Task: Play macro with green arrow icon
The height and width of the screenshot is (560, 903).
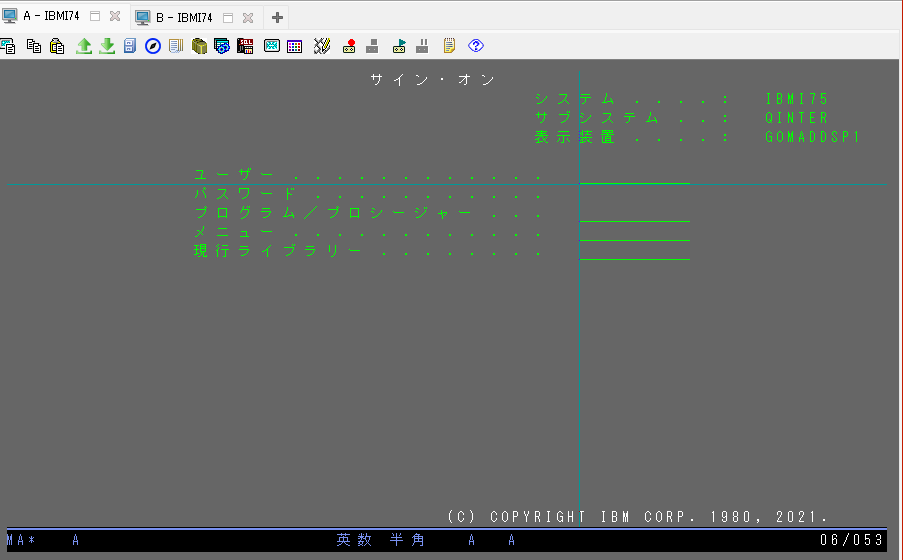Action: [399, 46]
